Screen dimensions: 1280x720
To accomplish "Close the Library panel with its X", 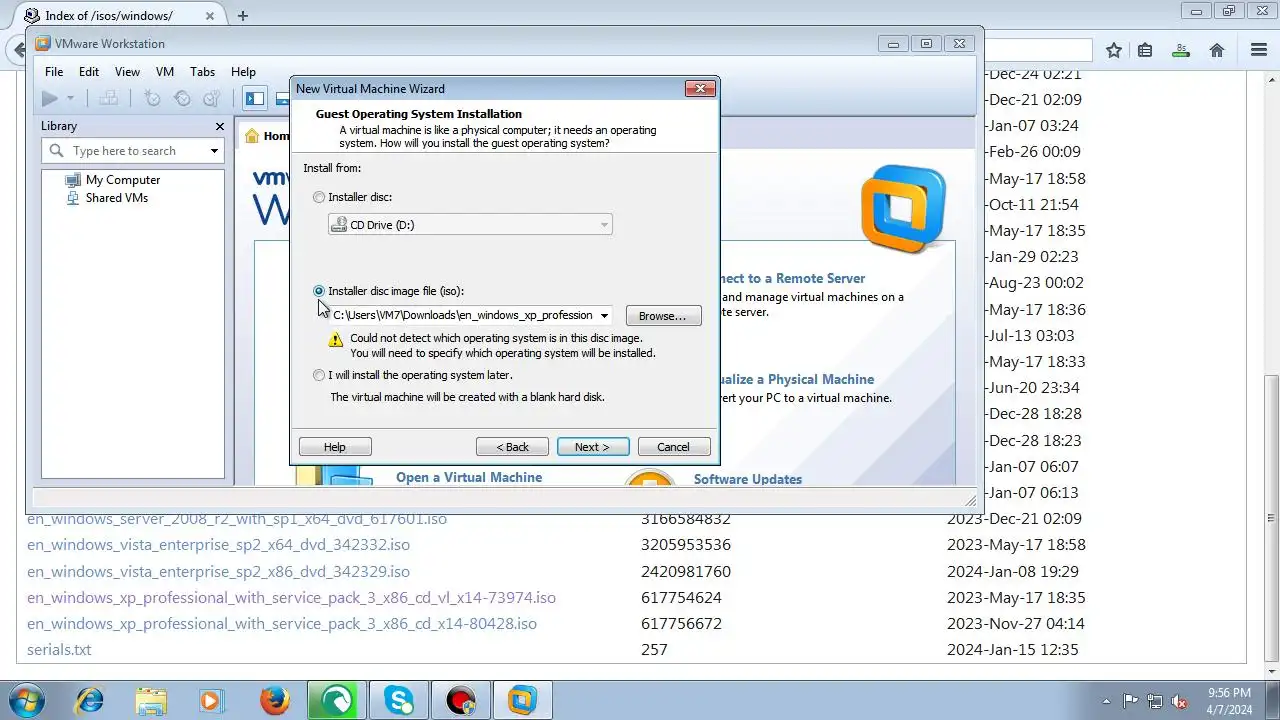I will [220, 126].
